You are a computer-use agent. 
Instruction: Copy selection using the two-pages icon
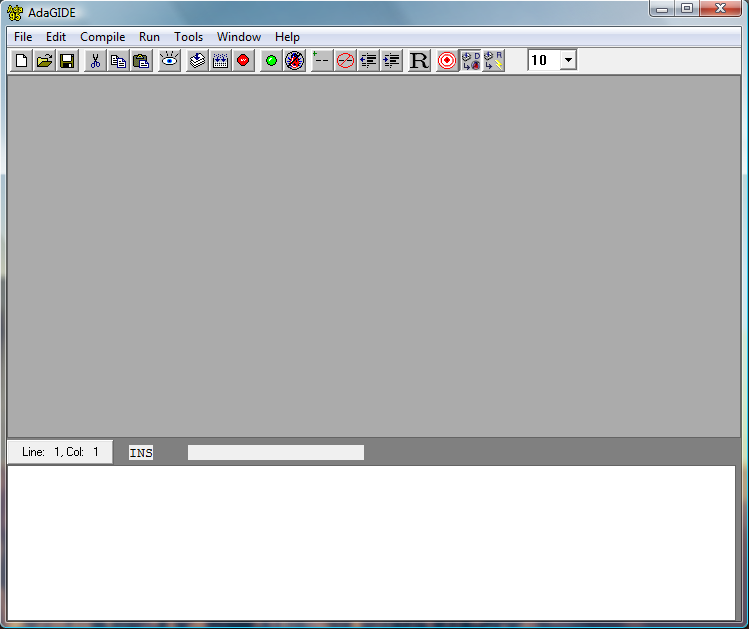click(x=118, y=61)
